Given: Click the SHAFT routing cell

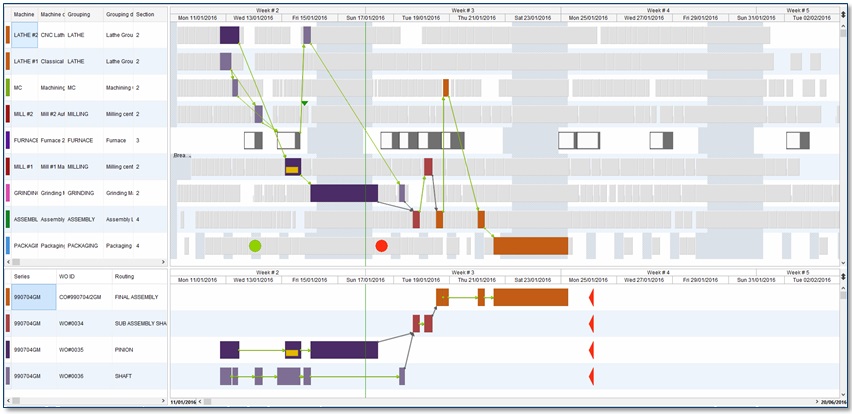Looking at the screenshot, I should pyautogui.click(x=140, y=376).
